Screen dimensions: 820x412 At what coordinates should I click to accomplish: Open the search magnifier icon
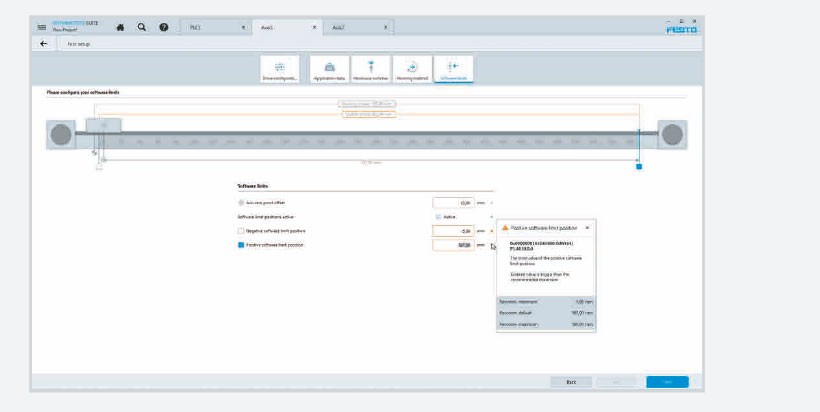pyautogui.click(x=142, y=27)
